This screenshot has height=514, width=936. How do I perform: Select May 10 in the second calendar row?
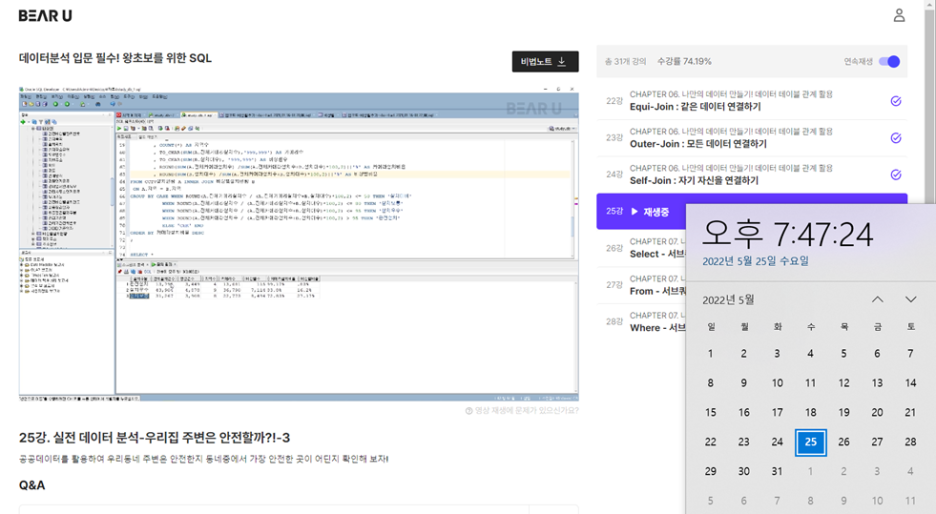click(777, 383)
